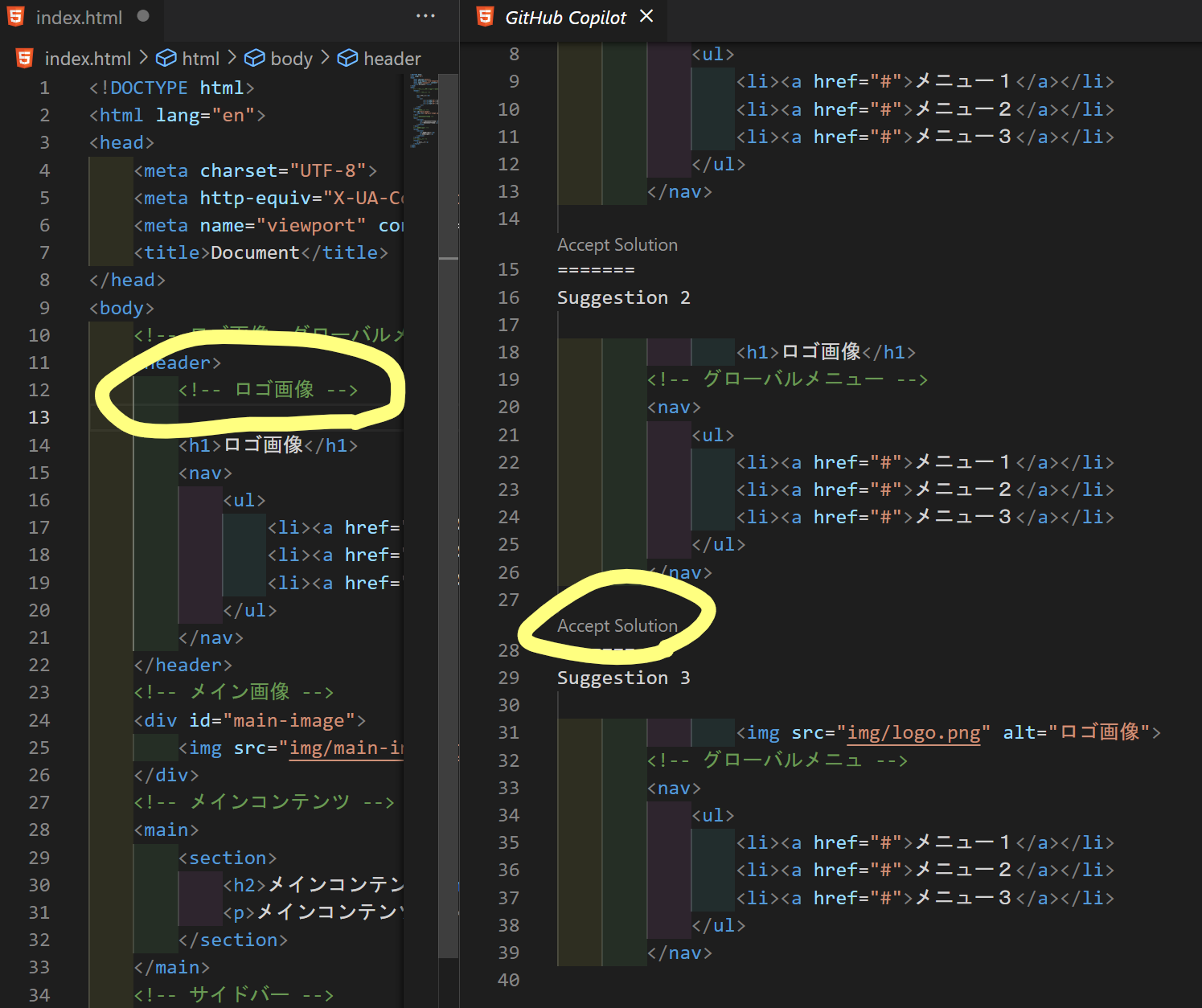Image resolution: width=1202 pixels, height=1008 pixels.
Task: Click the circled Accept Solution above Suggestion 3
Action: tap(617, 625)
